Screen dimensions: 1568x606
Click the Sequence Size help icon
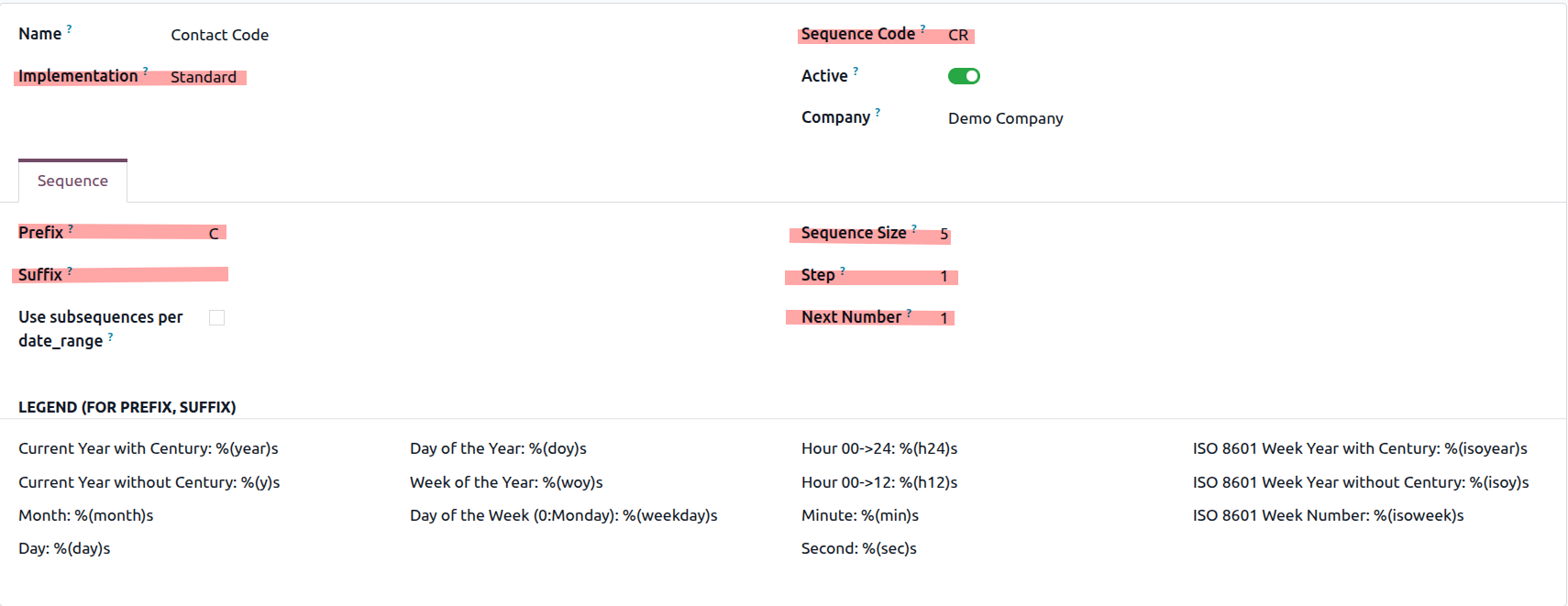point(914,228)
